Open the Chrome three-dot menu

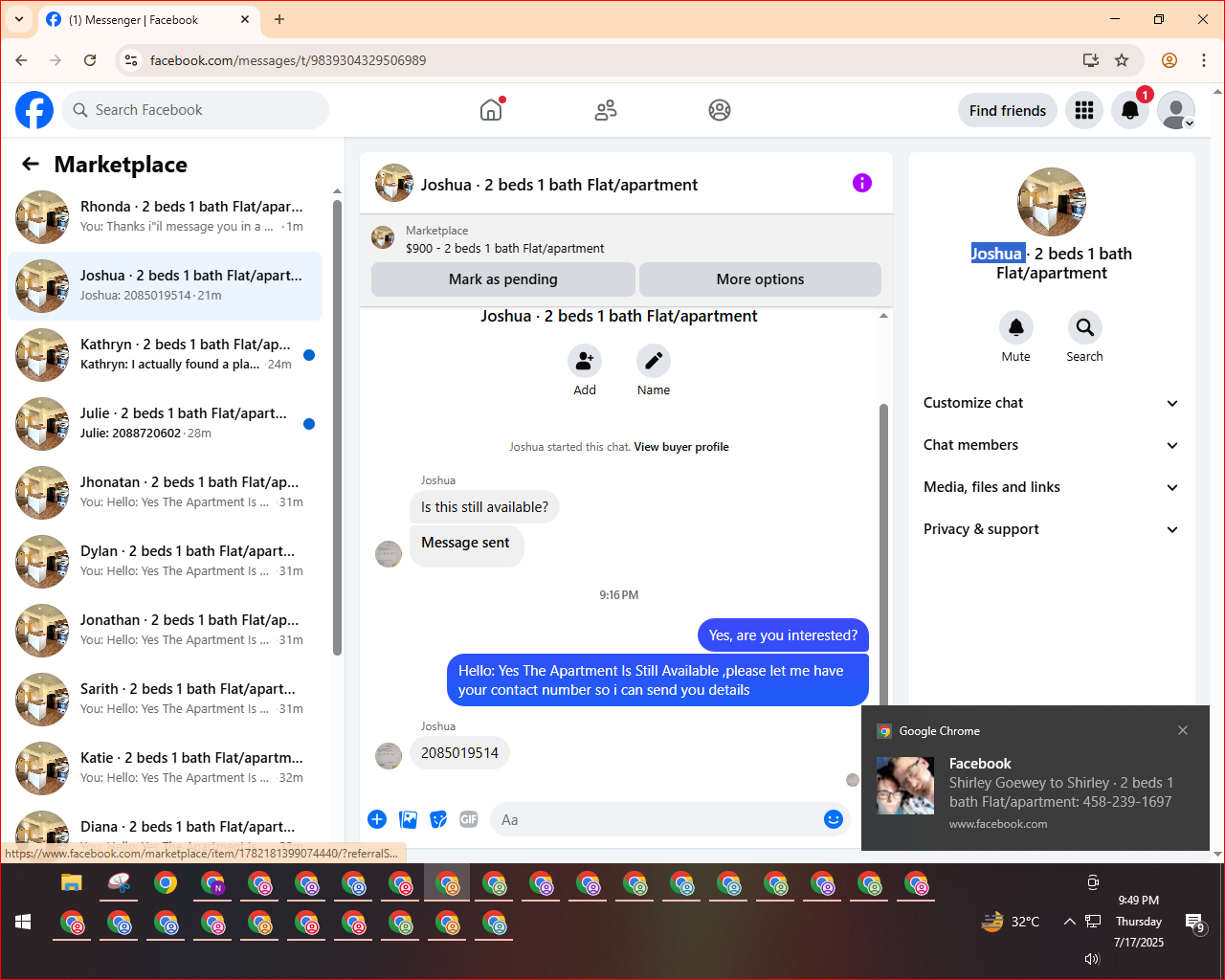[1204, 60]
